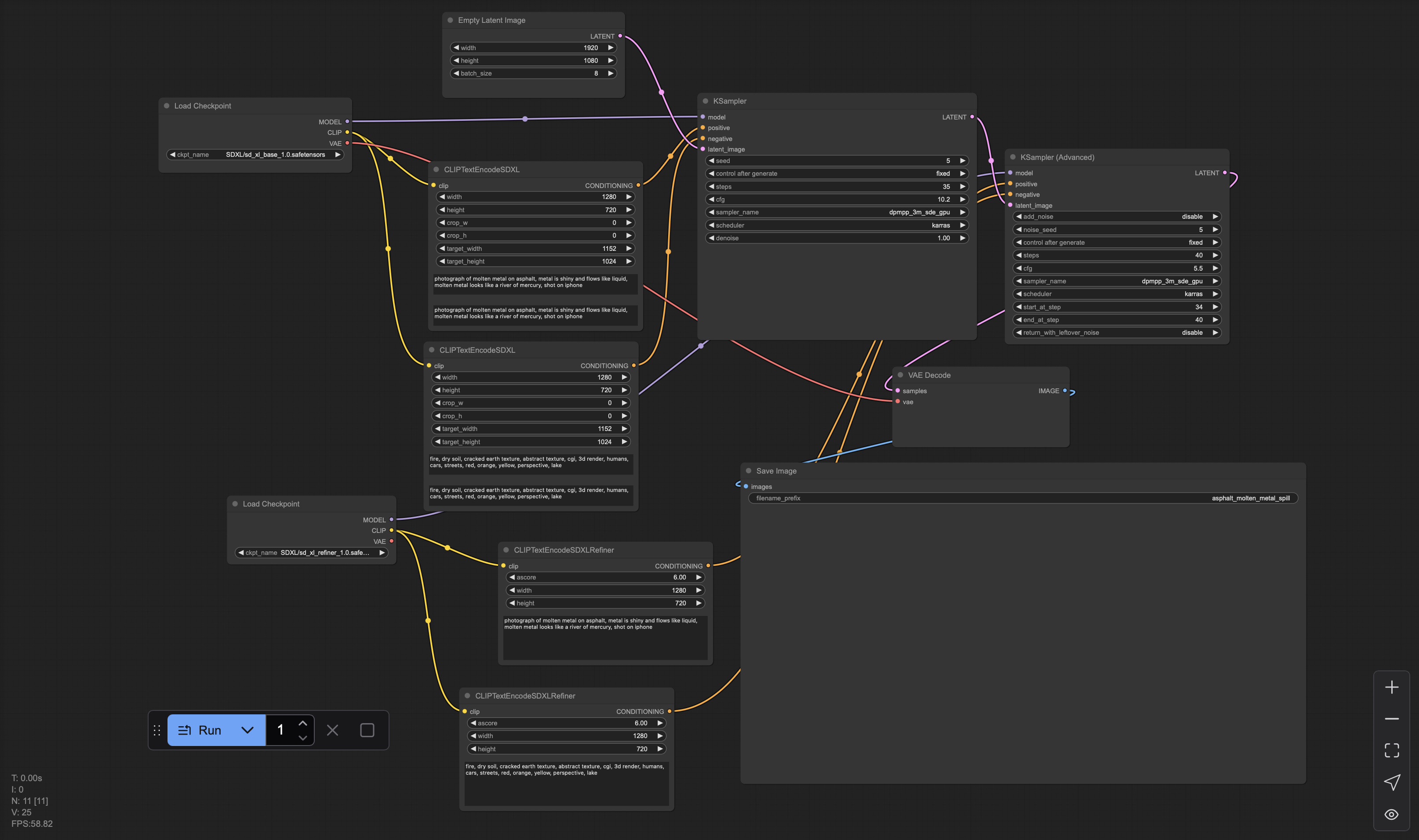The image size is (1419, 840).
Task: Collapse the Save Image node
Action: click(x=749, y=471)
